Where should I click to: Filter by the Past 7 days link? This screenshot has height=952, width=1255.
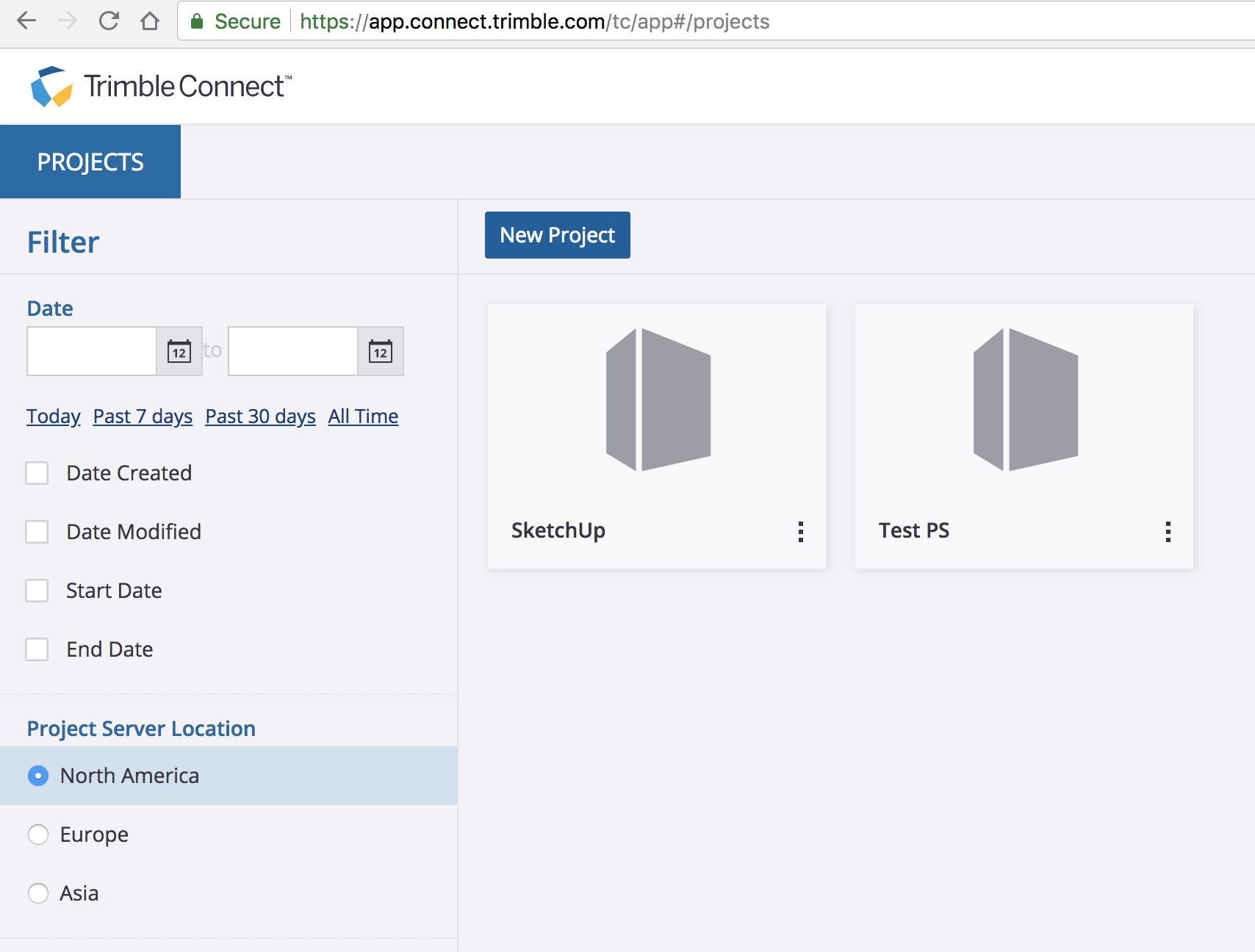pos(143,416)
